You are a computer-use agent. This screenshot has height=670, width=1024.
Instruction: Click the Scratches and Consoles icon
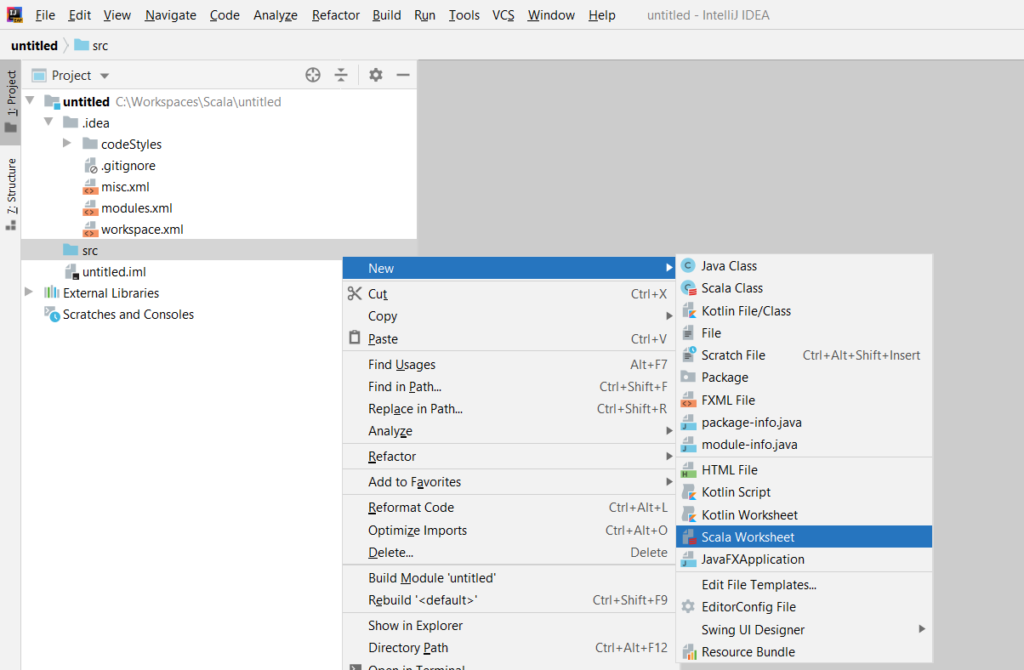[x=52, y=314]
